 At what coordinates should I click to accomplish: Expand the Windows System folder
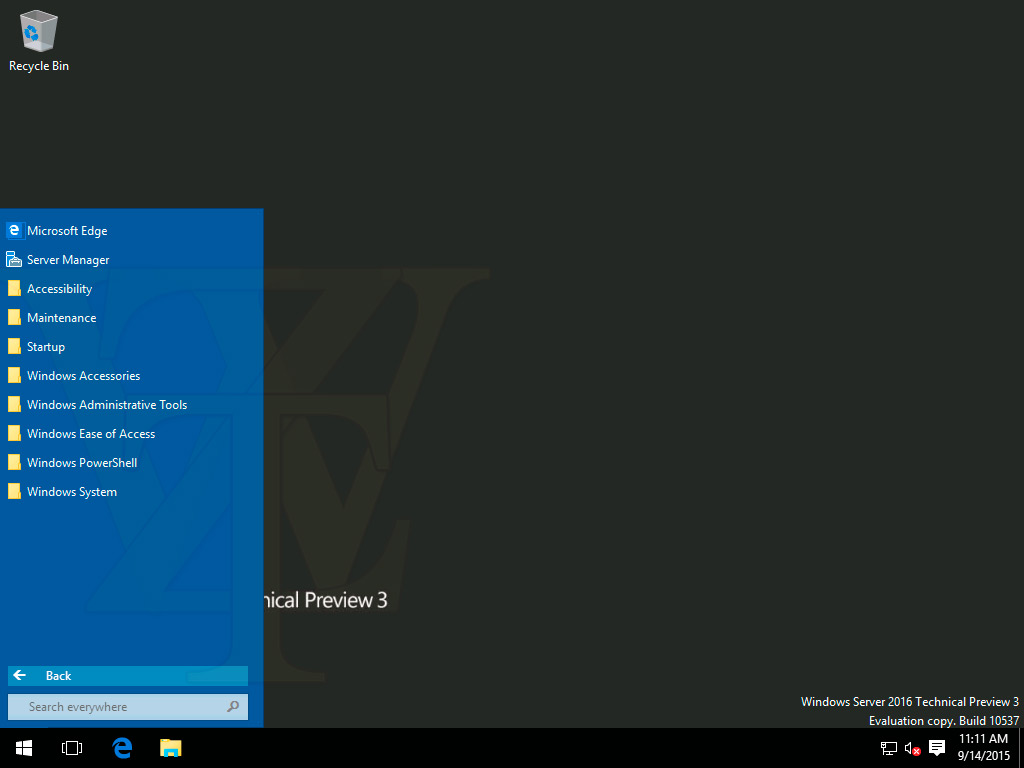point(71,492)
